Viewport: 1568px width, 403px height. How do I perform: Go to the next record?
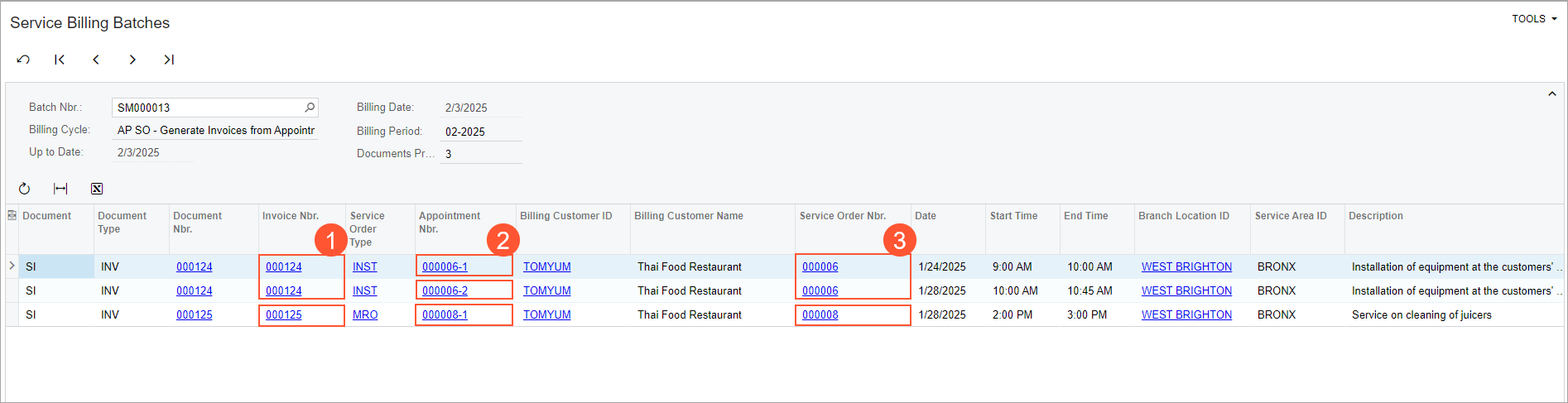pos(132,60)
